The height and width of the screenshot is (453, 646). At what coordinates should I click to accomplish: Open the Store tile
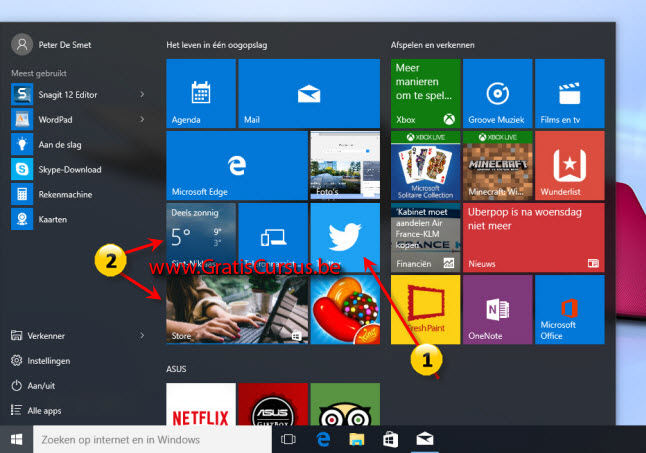237,310
